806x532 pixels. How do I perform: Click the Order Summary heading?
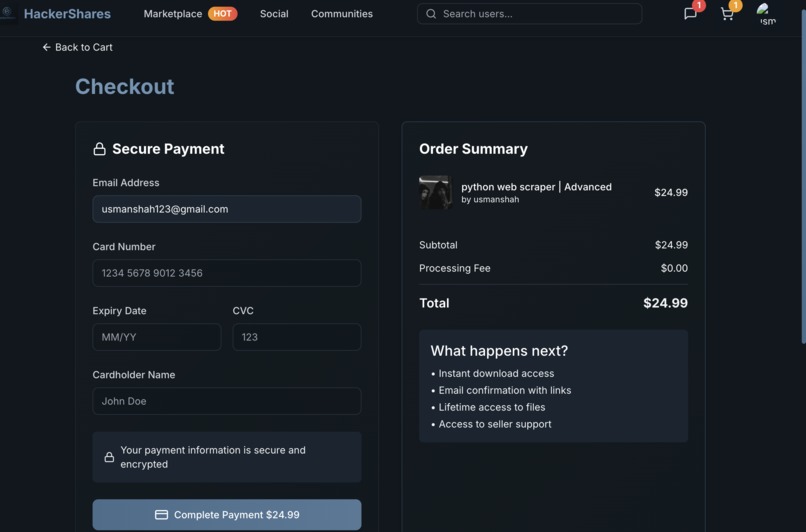coord(473,149)
